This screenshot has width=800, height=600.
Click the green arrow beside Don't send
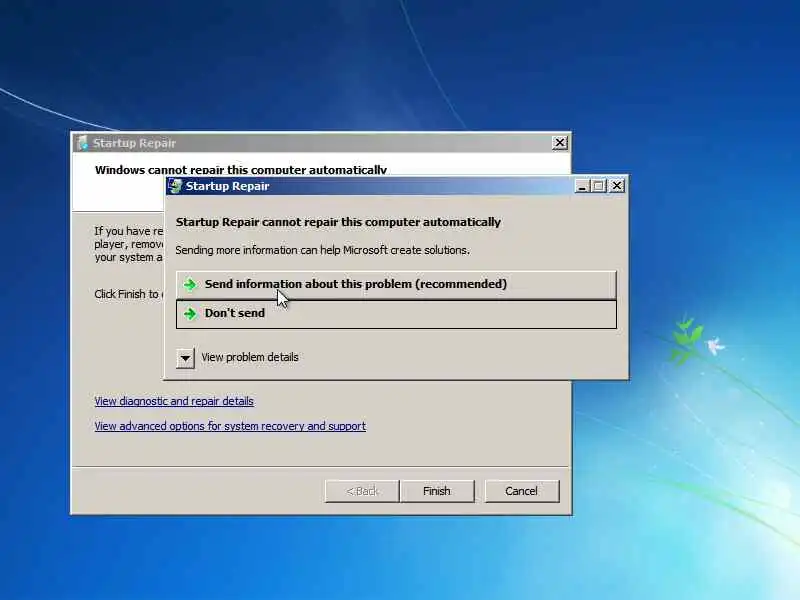(x=190, y=313)
